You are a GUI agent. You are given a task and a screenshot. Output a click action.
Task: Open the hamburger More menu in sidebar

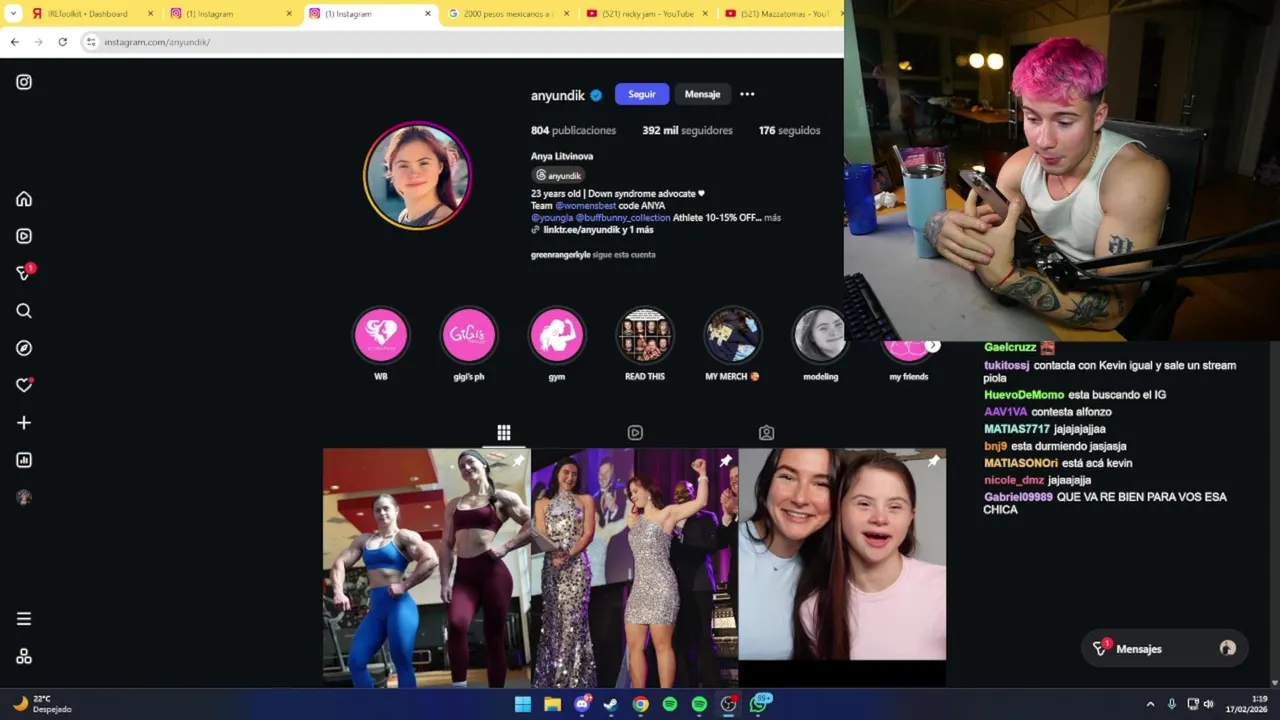[x=24, y=619]
